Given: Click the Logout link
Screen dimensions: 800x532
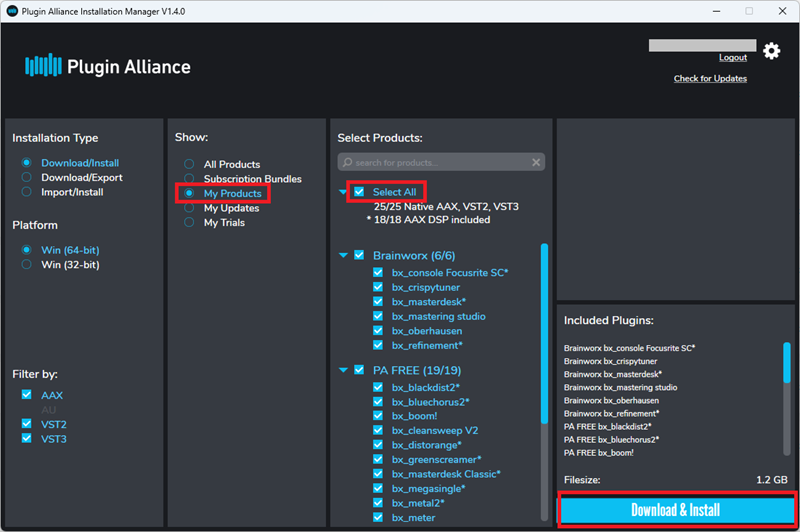Looking at the screenshot, I should pos(732,58).
